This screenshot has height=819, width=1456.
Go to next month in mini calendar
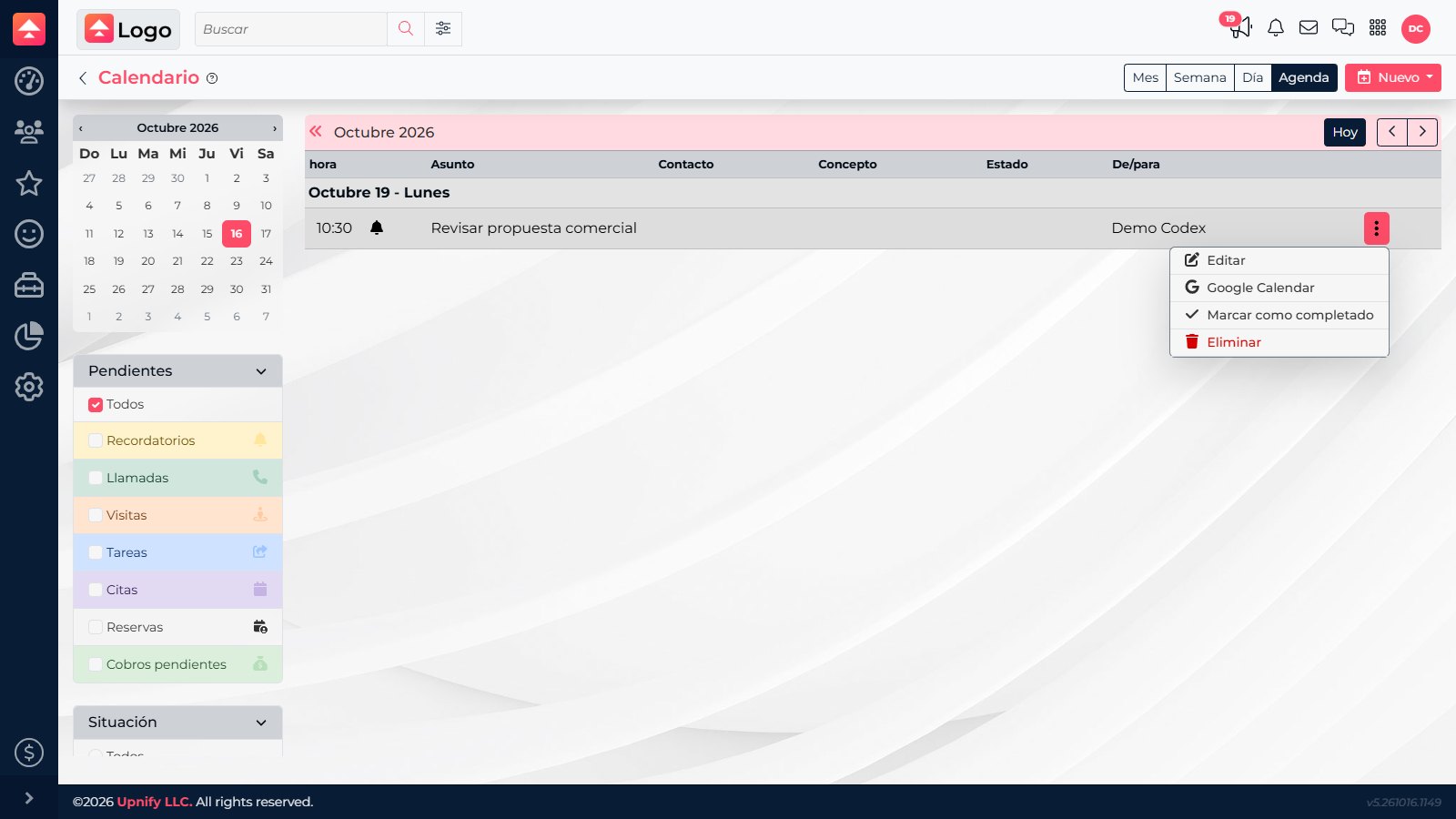point(275,128)
